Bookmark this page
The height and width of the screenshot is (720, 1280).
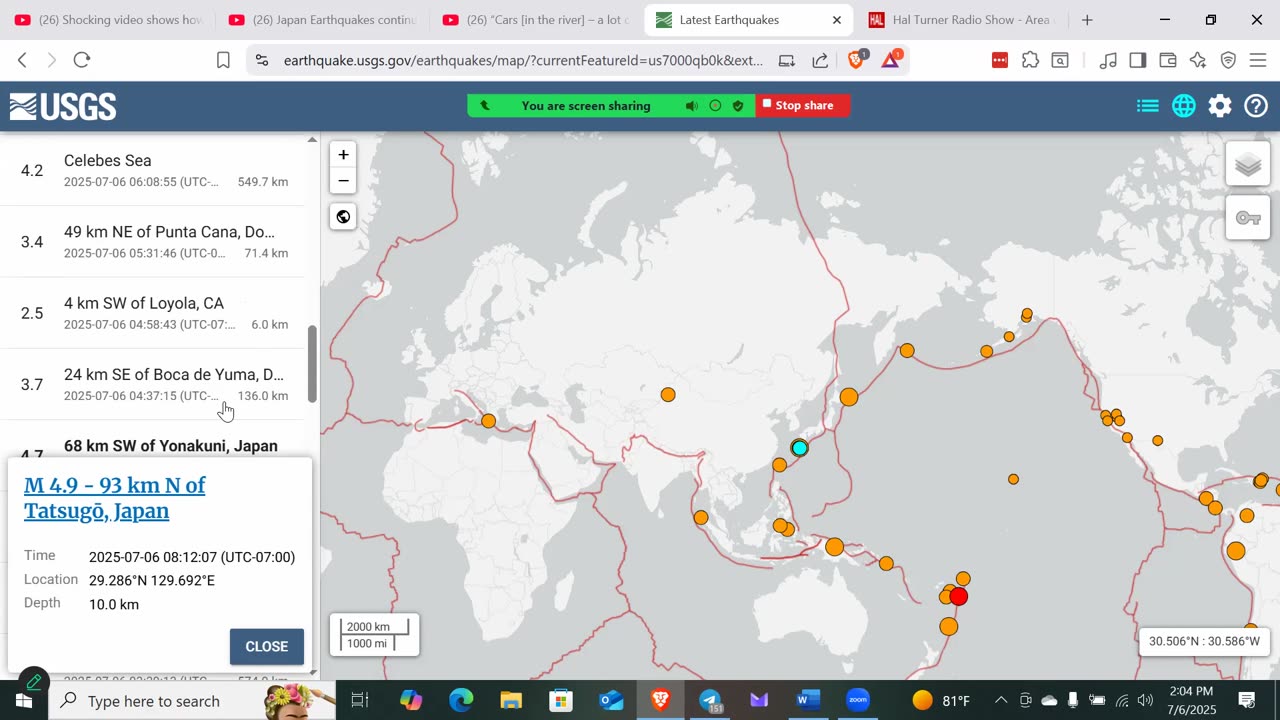(224, 60)
